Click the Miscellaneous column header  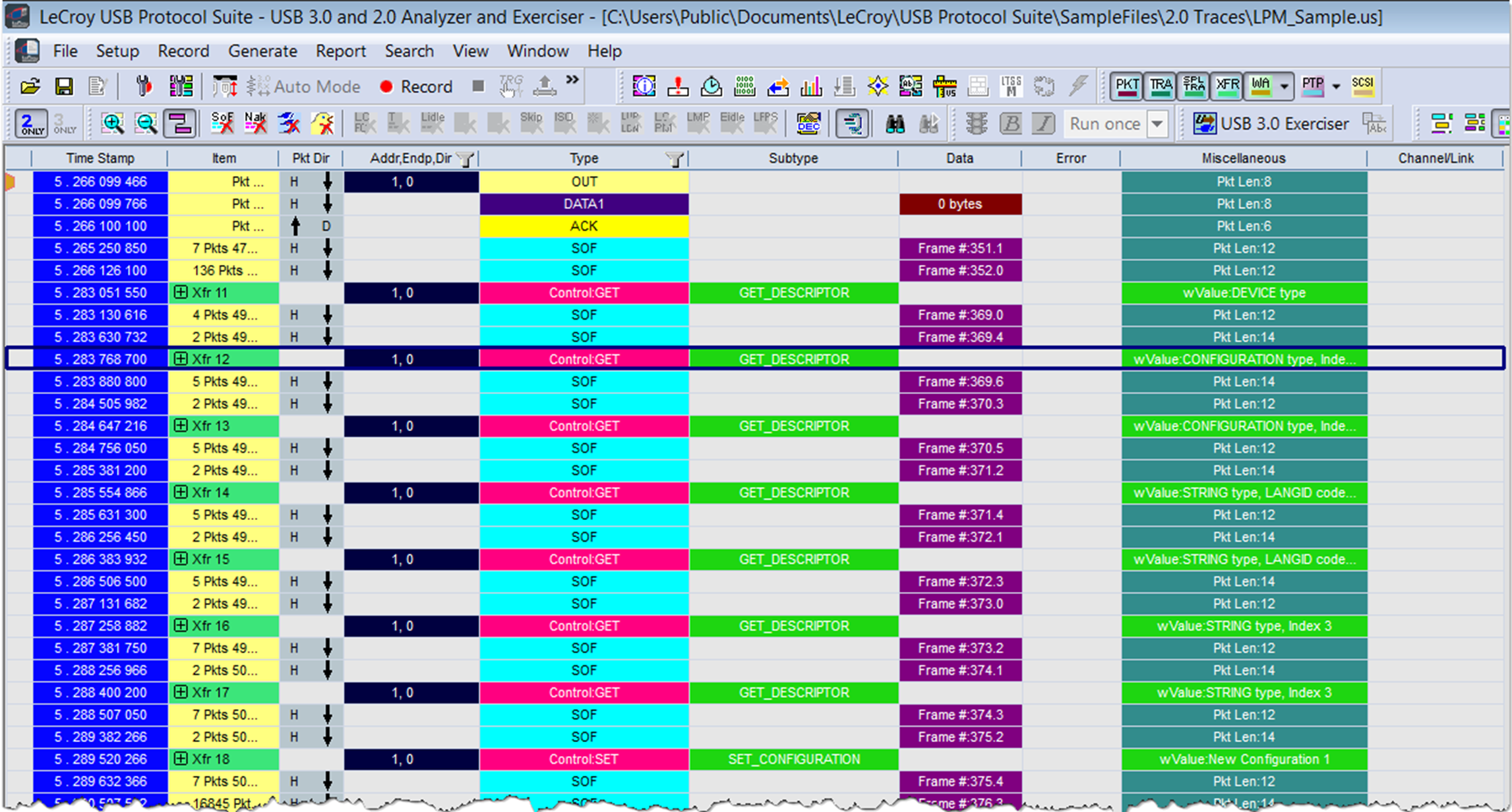1244,158
